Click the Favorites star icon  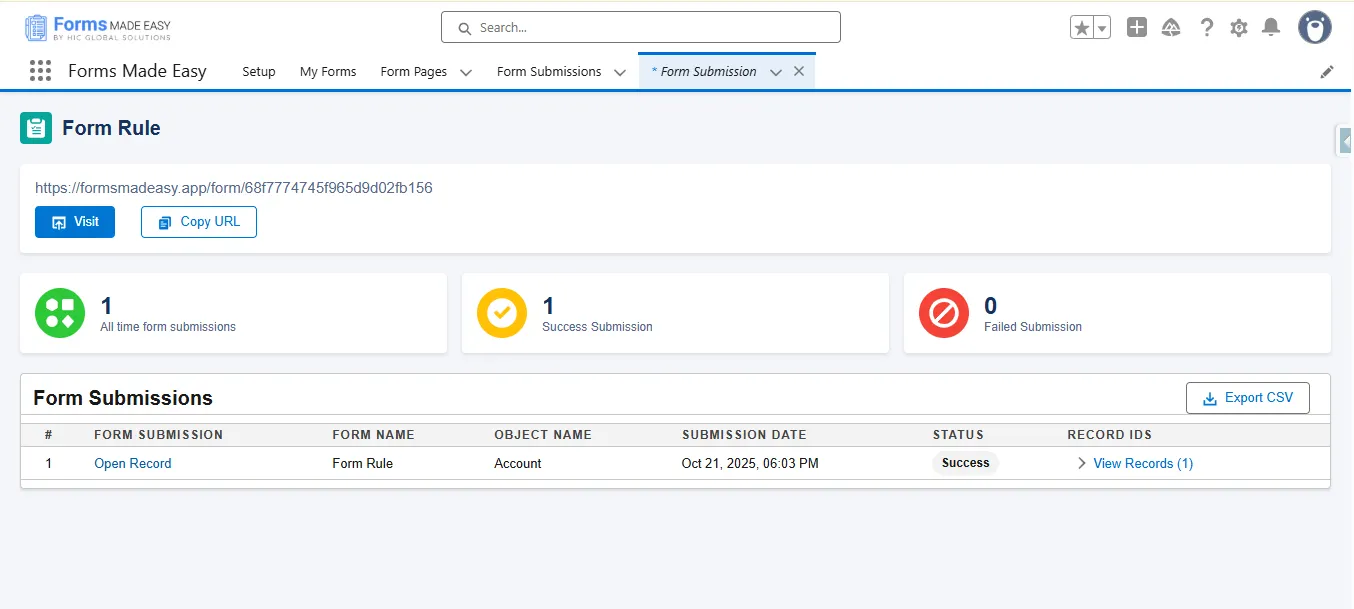[x=1081, y=28]
